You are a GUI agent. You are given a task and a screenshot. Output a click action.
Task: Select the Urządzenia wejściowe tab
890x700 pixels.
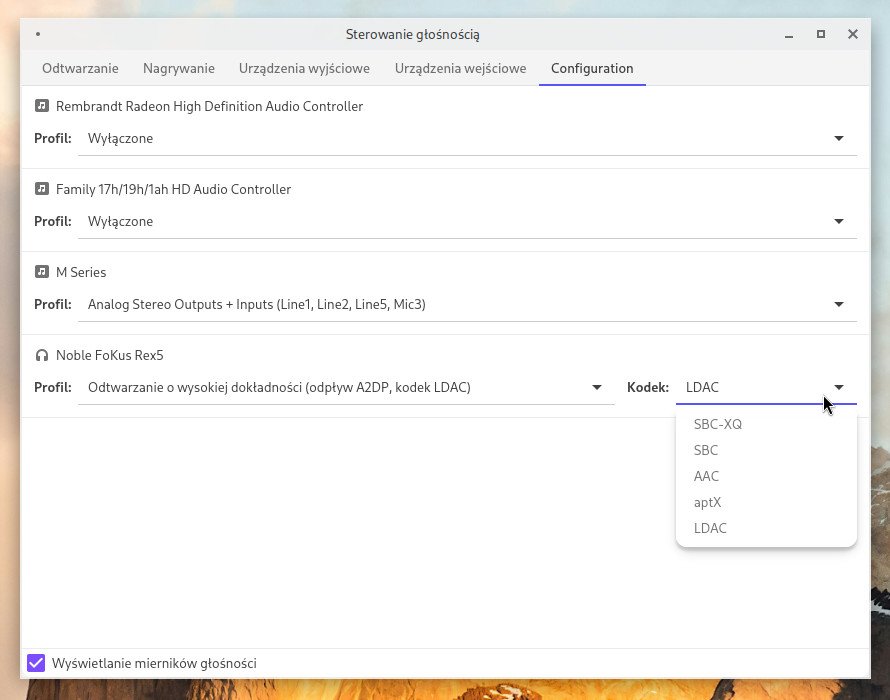[x=460, y=68]
